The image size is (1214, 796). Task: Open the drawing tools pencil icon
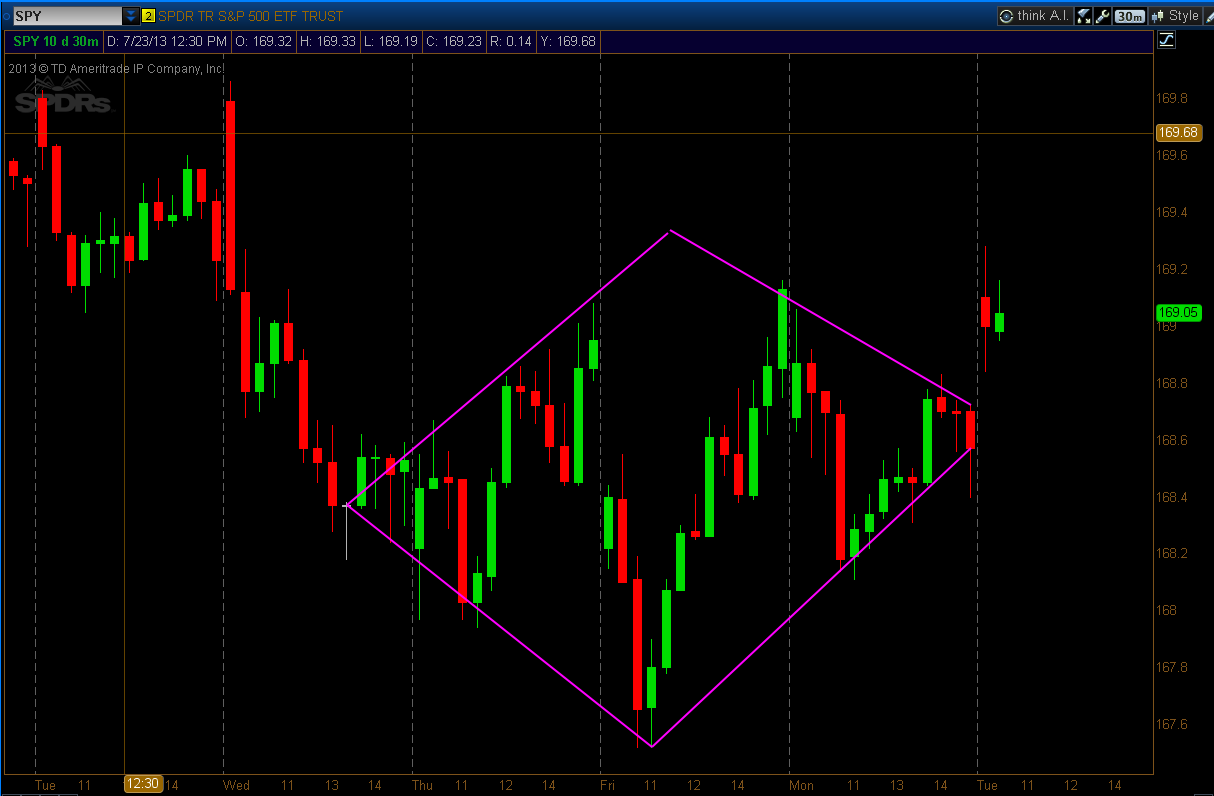[1209, 16]
